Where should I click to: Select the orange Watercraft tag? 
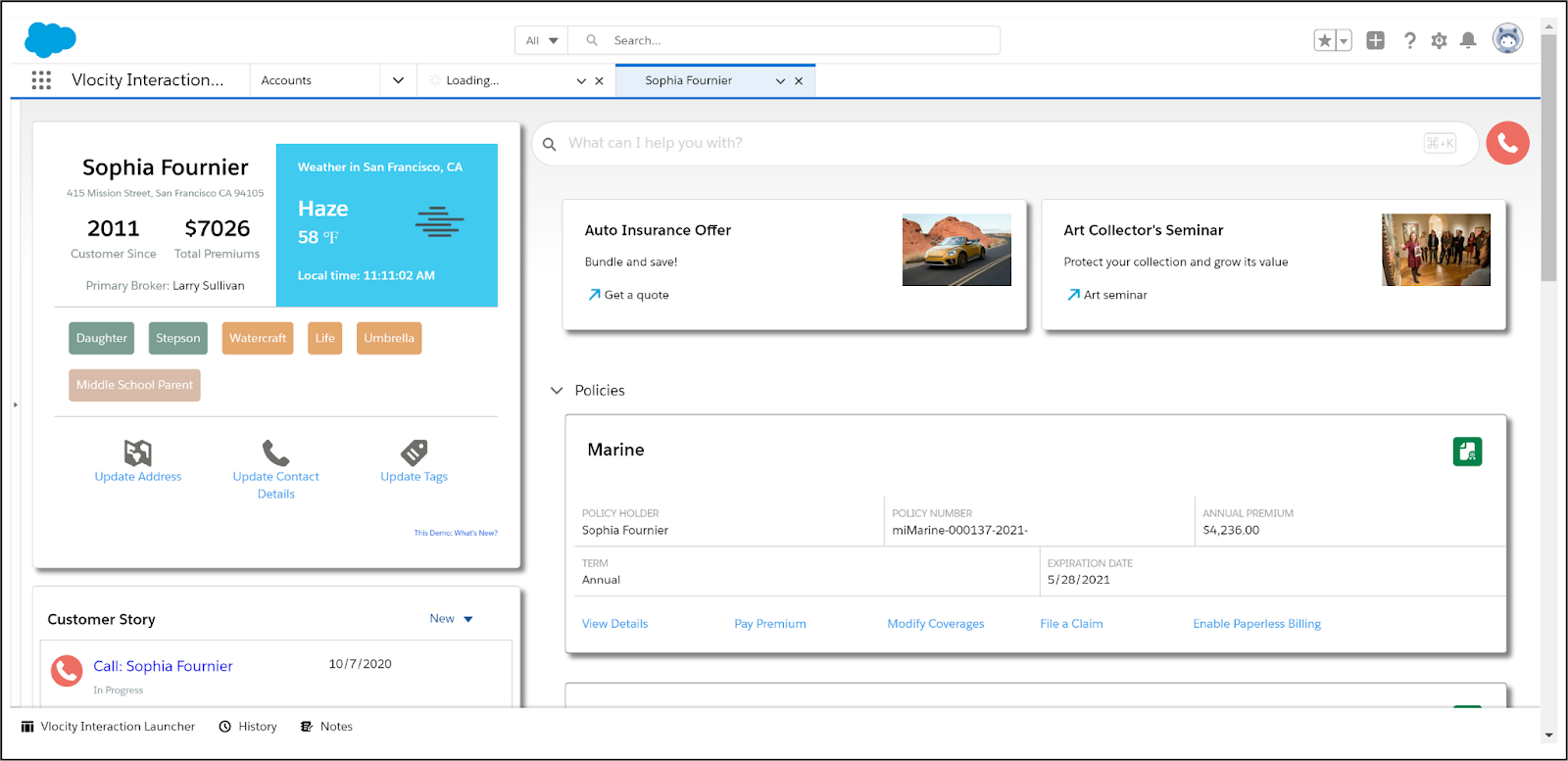258,338
